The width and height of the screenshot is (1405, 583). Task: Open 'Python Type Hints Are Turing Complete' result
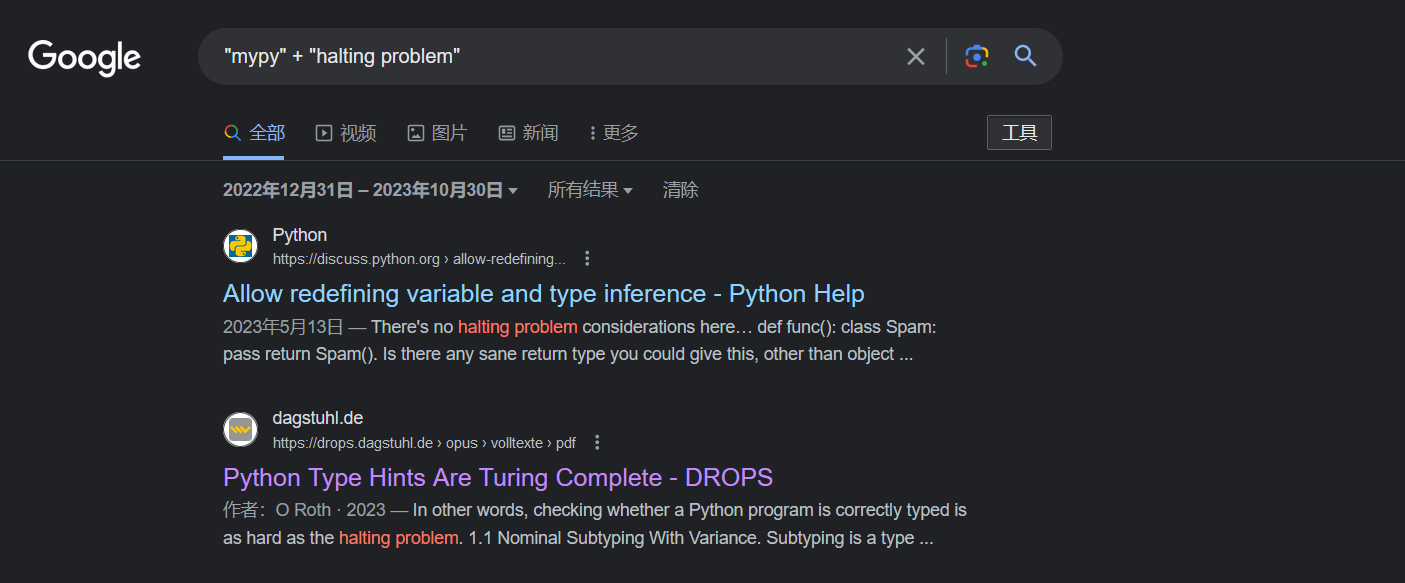click(498, 478)
